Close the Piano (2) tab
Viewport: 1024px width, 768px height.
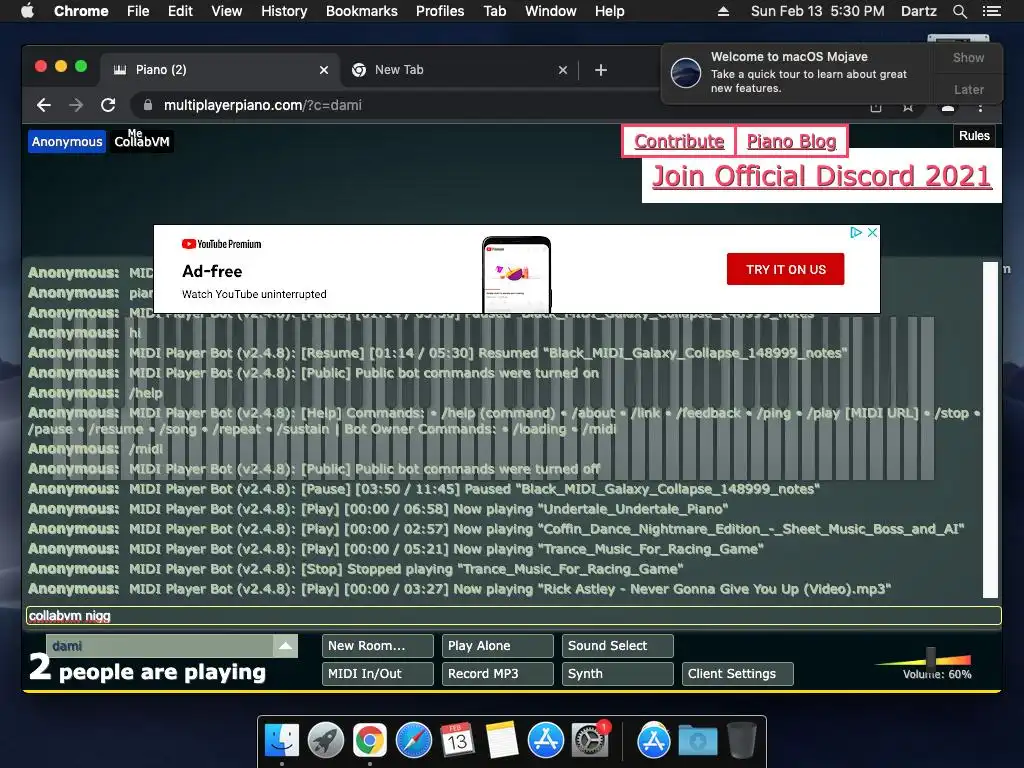click(x=324, y=70)
